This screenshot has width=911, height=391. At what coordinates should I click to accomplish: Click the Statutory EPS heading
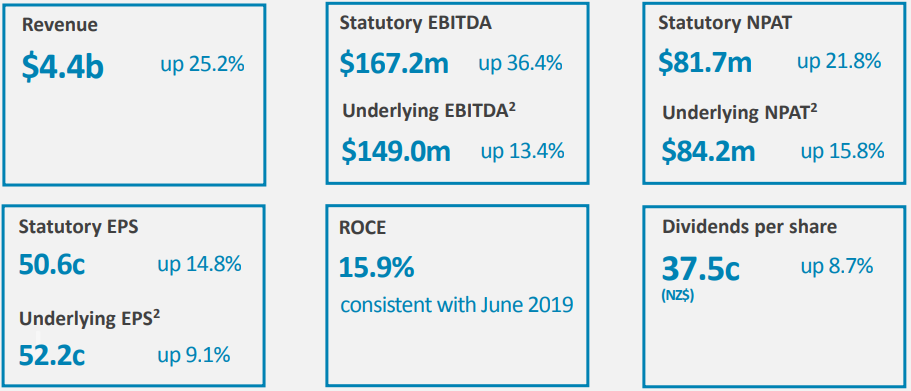pos(78,227)
